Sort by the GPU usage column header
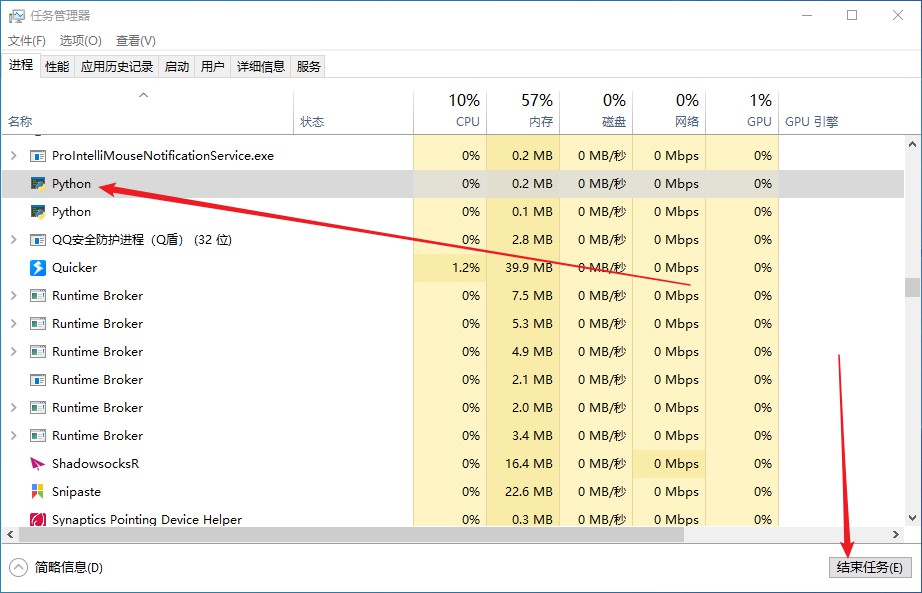This screenshot has height=593, width=922. tap(741, 113)
